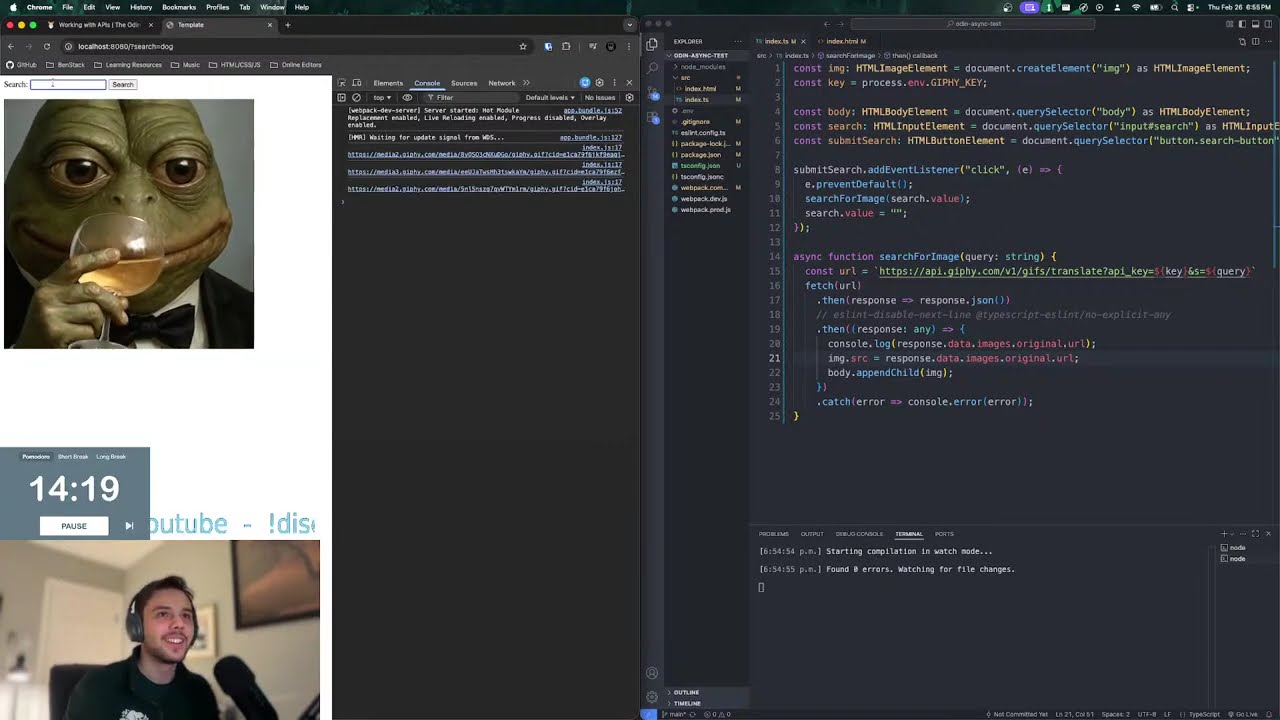Open Chrome three-dot menu
The image size is (1280, 720).
pos(629,46)
